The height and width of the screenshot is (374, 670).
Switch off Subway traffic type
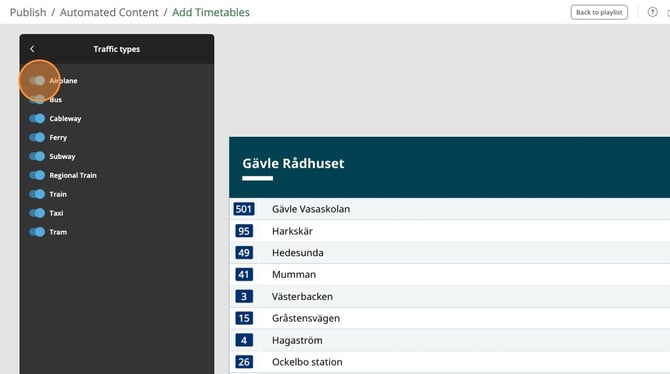(x=37, y=156)
